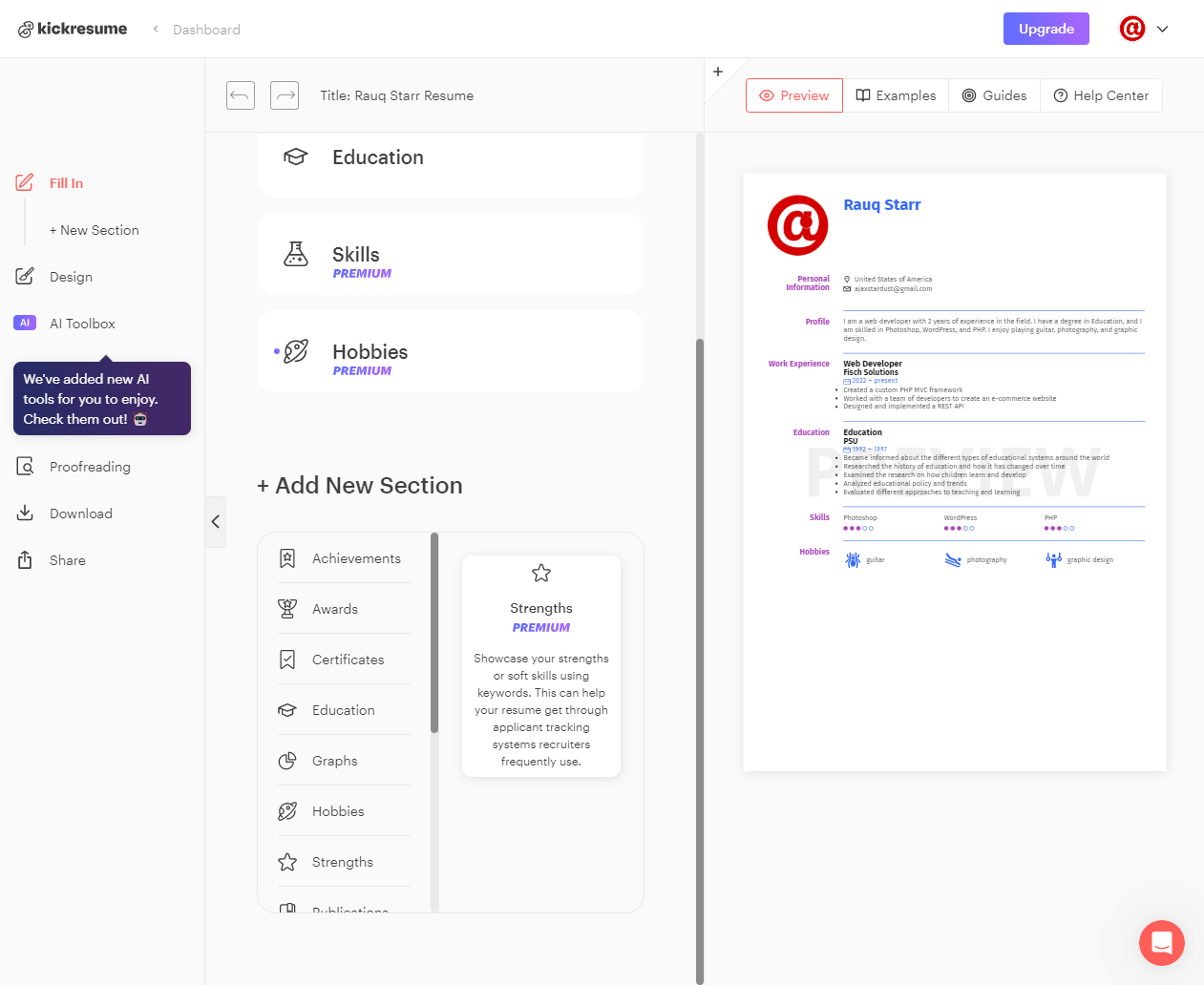1204x985 pixels.
Task: Click the section list scrollbar
Action: point(434,633)
